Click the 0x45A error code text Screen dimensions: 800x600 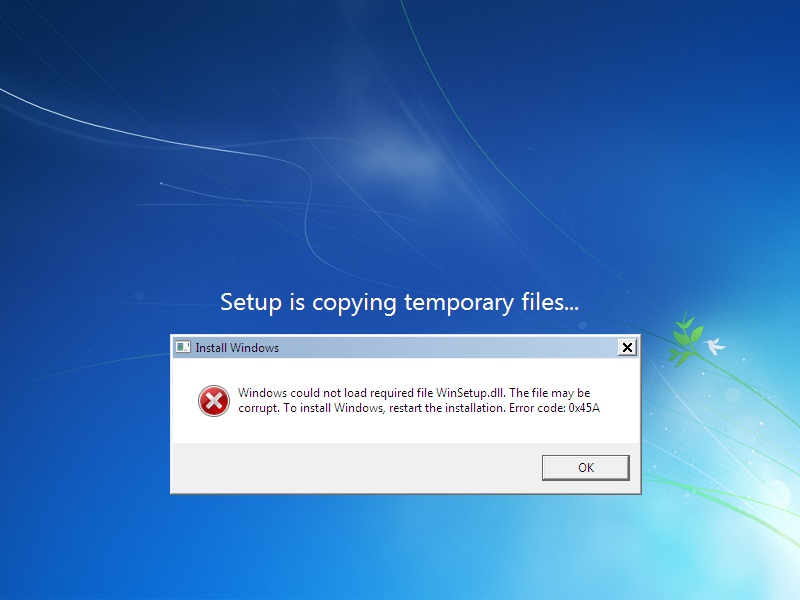(x=584, y=408)
